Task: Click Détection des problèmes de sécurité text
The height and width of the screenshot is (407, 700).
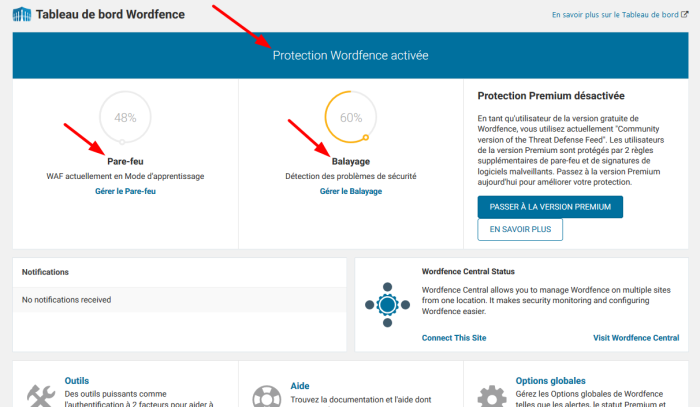Action: point(351,176)
